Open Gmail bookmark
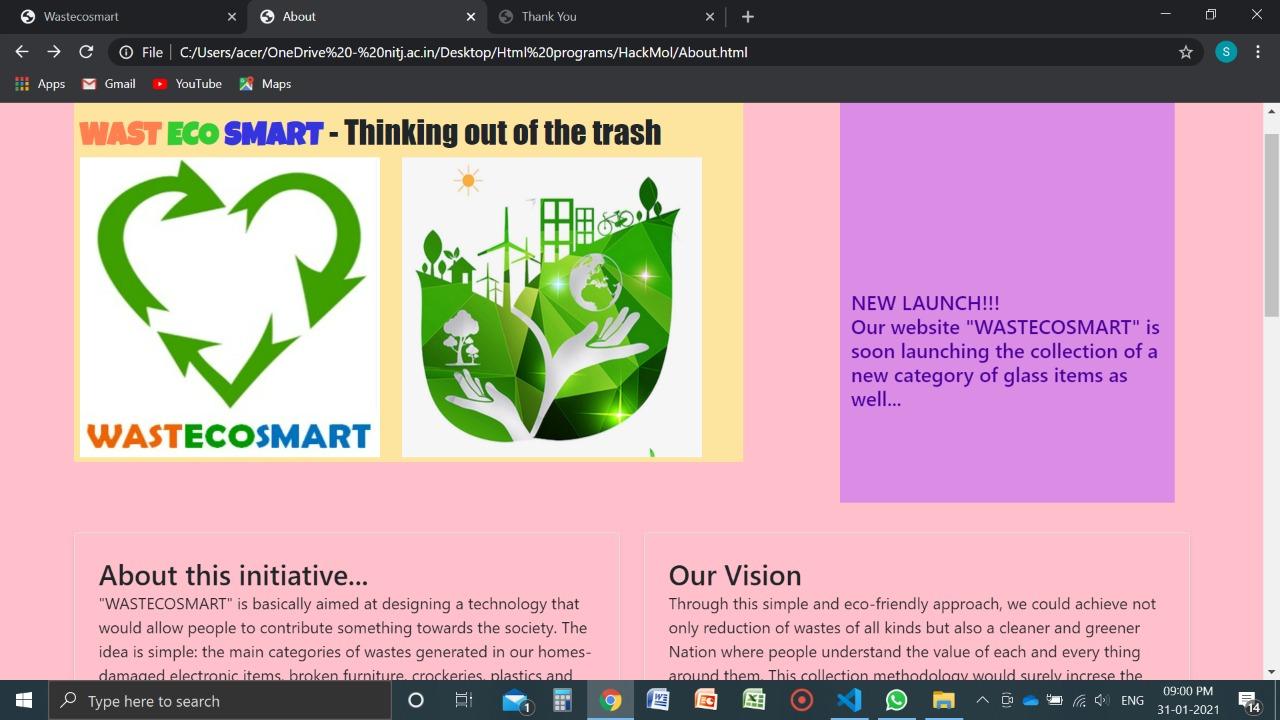Screen dimensions: 1280x720 108,84
